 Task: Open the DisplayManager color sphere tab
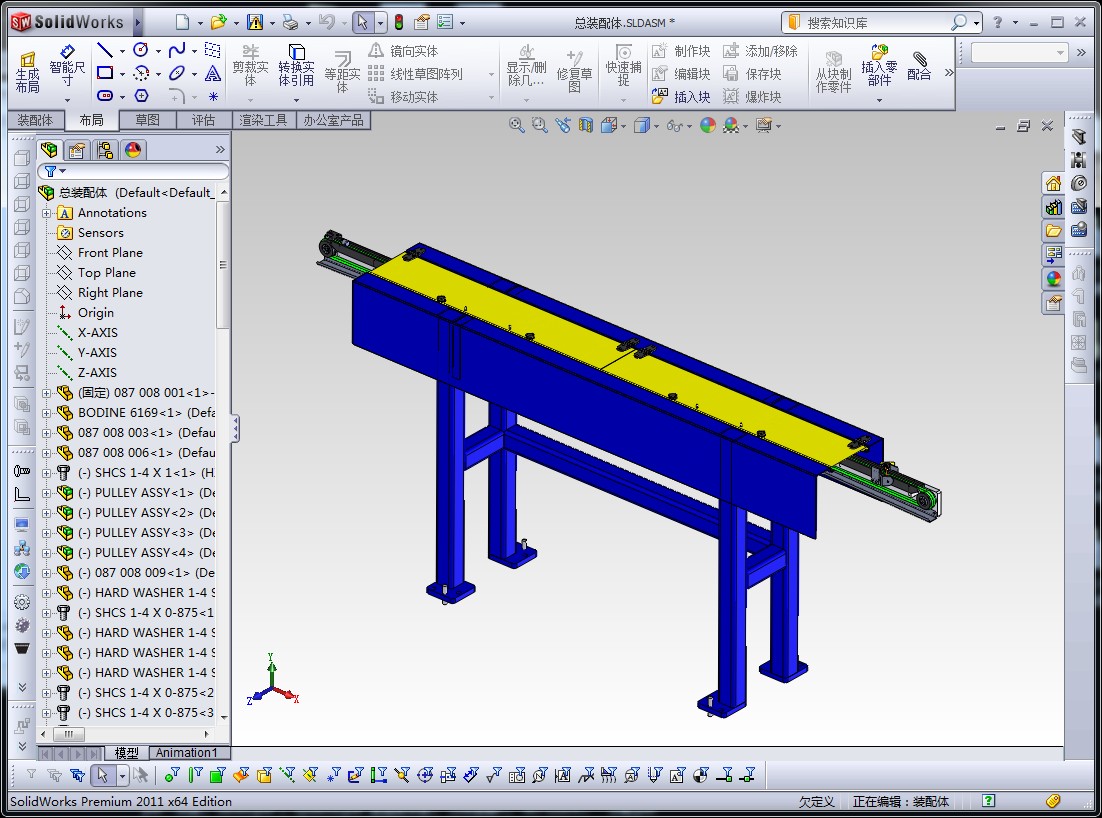(133, 150)
